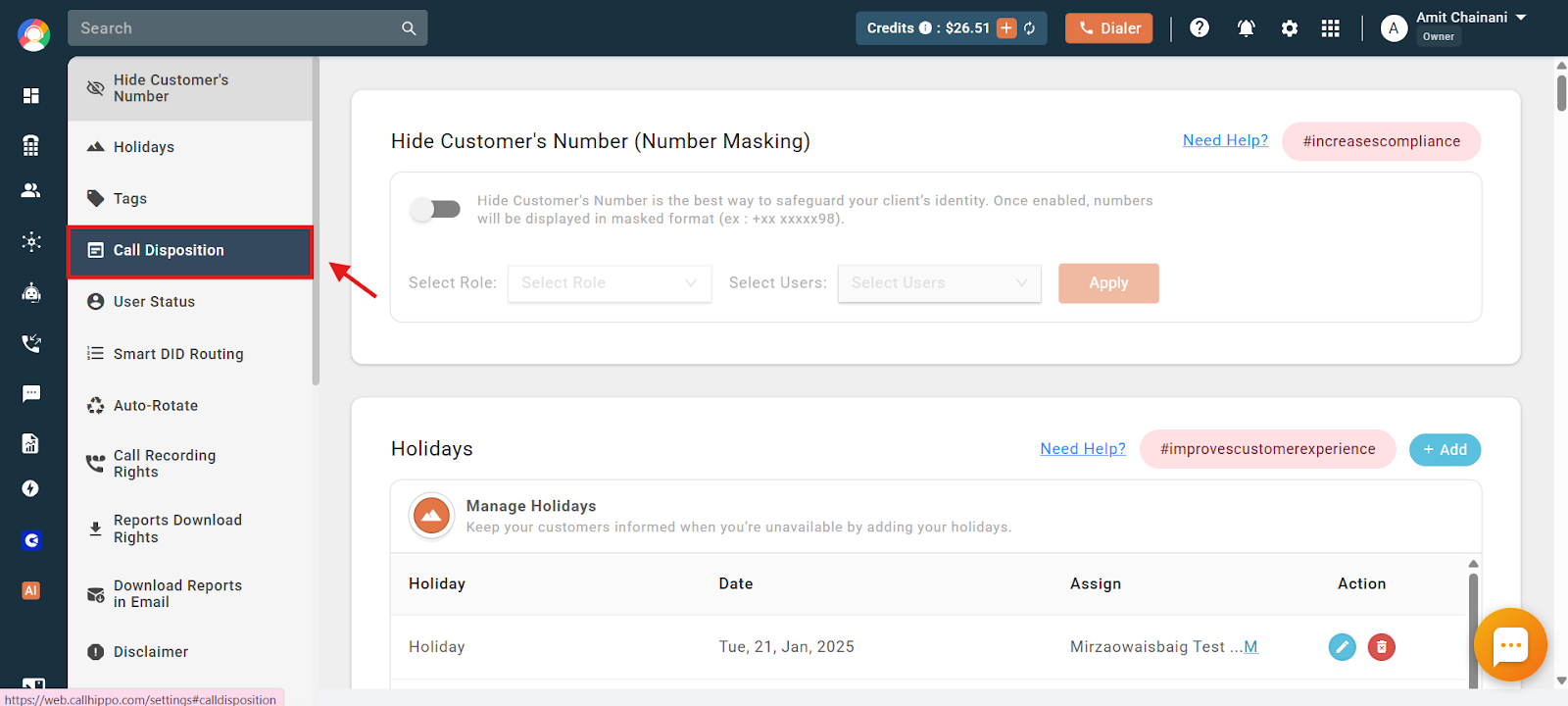Screen dimensions: 1568x706
Task: Click the Dialer button
Action: click(1109, 28)
